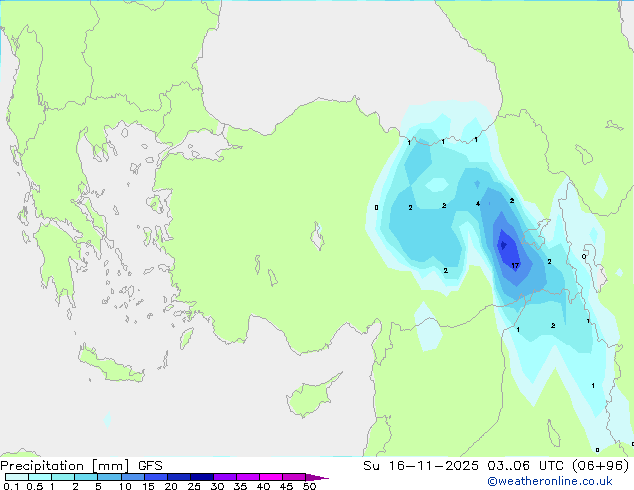
Task: Click the 0.5–1 mm legend color box
Action: [40, 477]
